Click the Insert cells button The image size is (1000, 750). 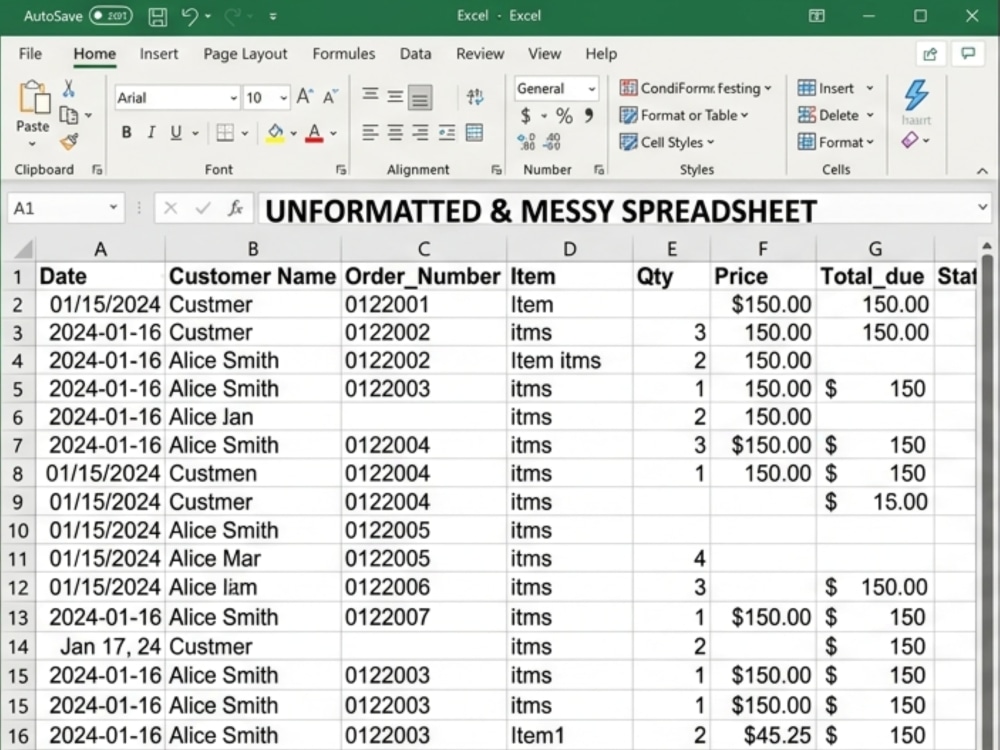pos(834,88)
